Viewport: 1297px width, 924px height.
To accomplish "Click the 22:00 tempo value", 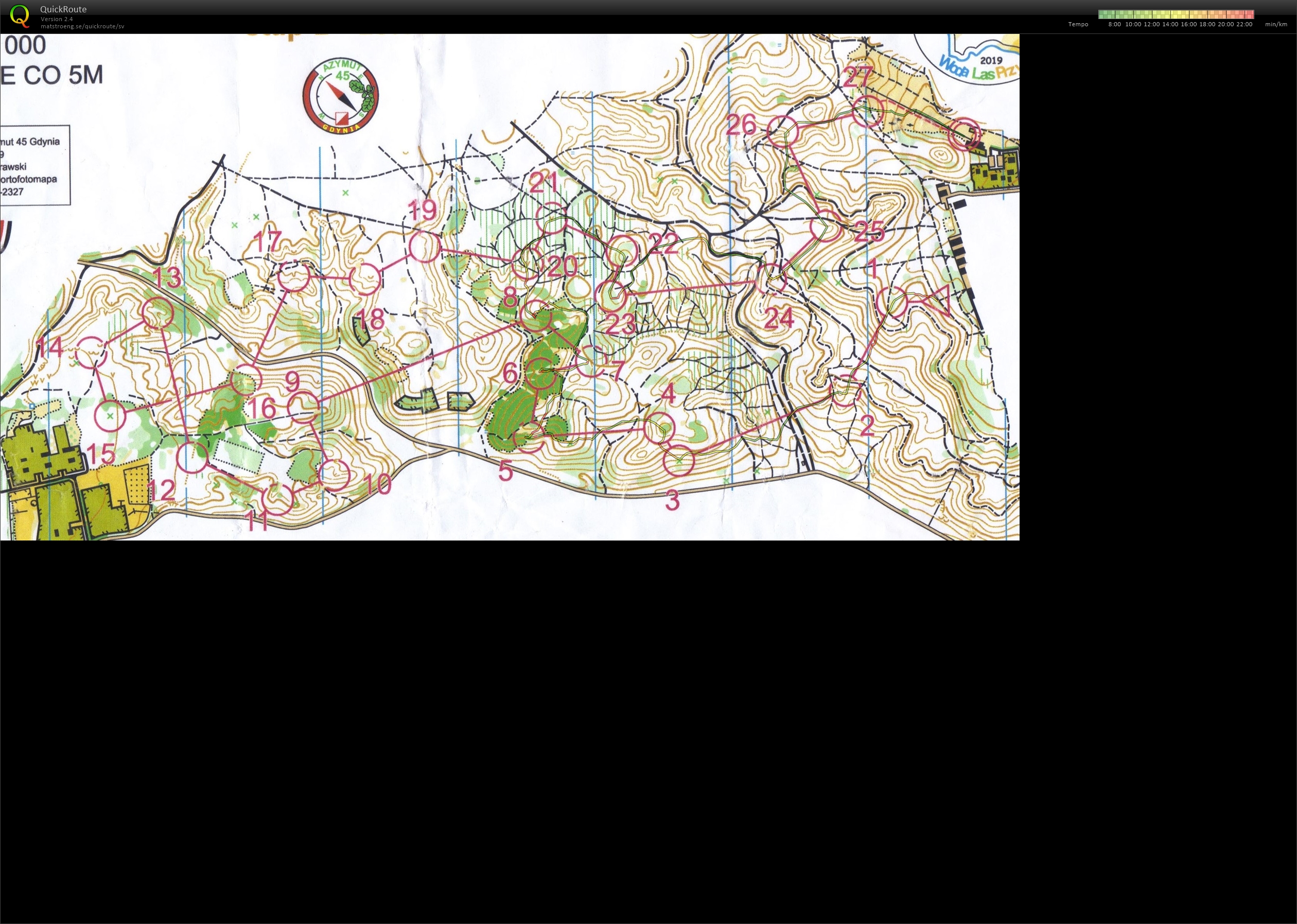I will (1244, 25).
